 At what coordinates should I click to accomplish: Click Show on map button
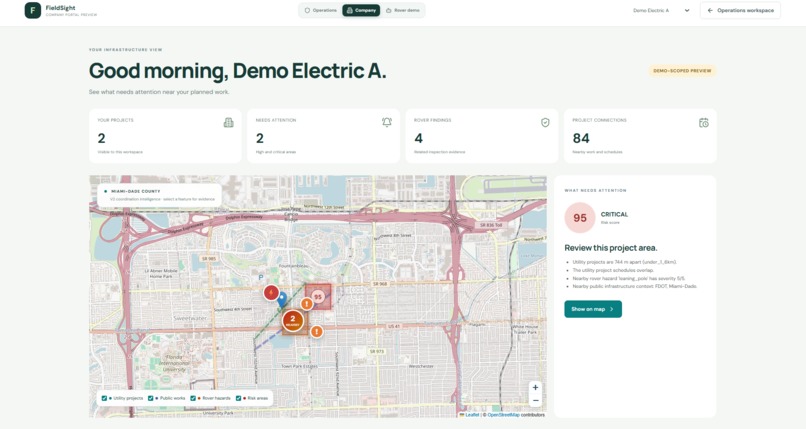593,309
